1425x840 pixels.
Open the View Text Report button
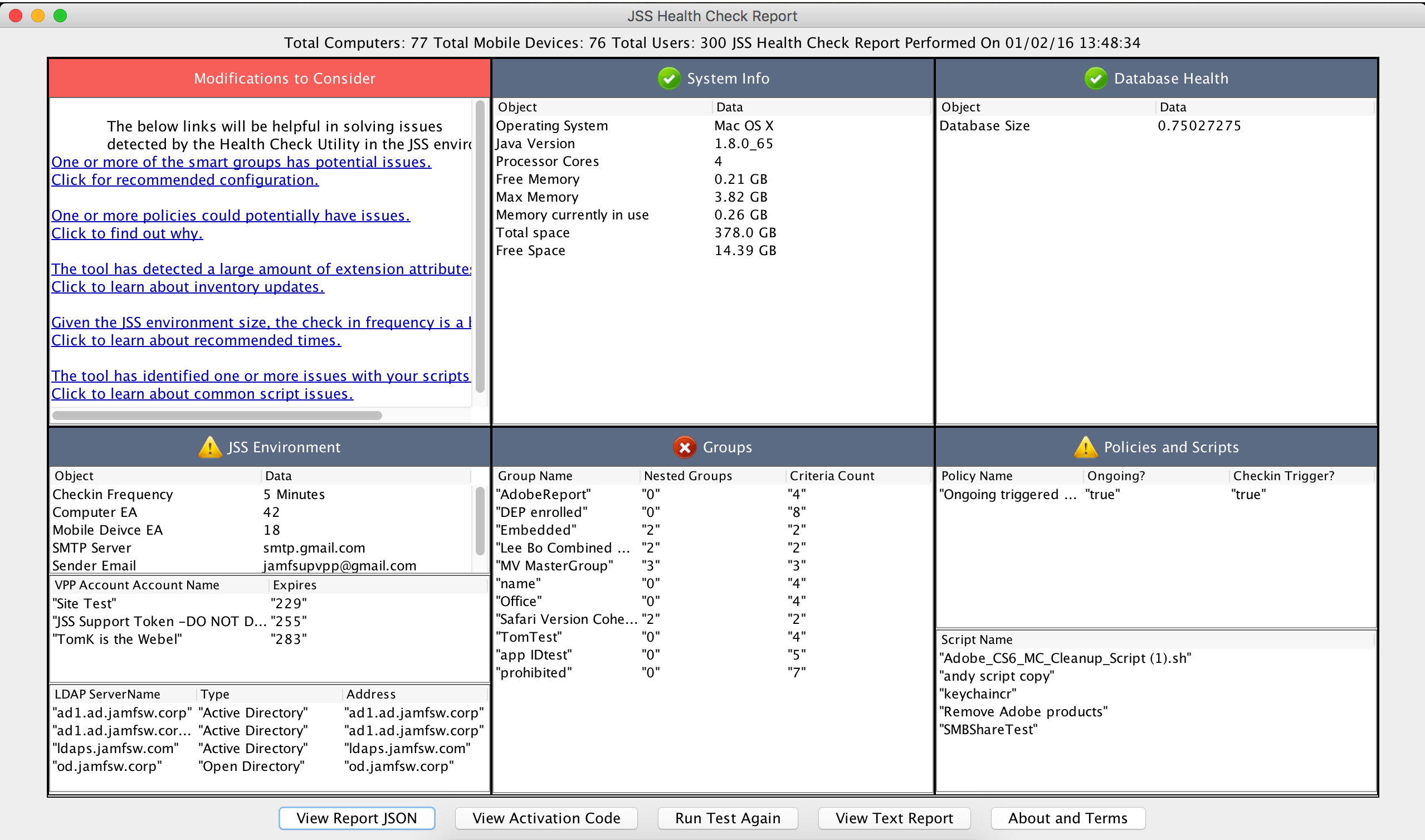894,818
